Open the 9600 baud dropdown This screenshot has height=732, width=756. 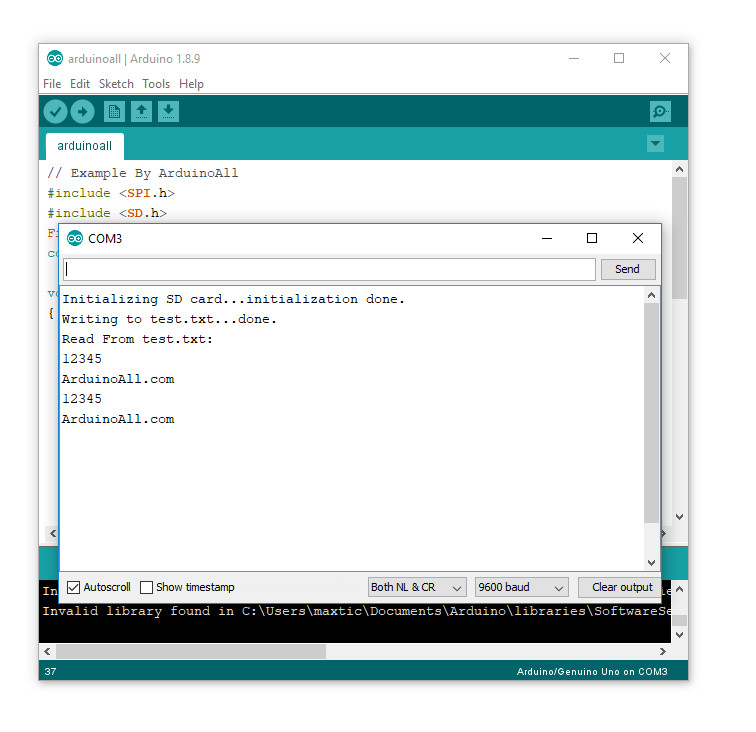[x=522, y=587]
